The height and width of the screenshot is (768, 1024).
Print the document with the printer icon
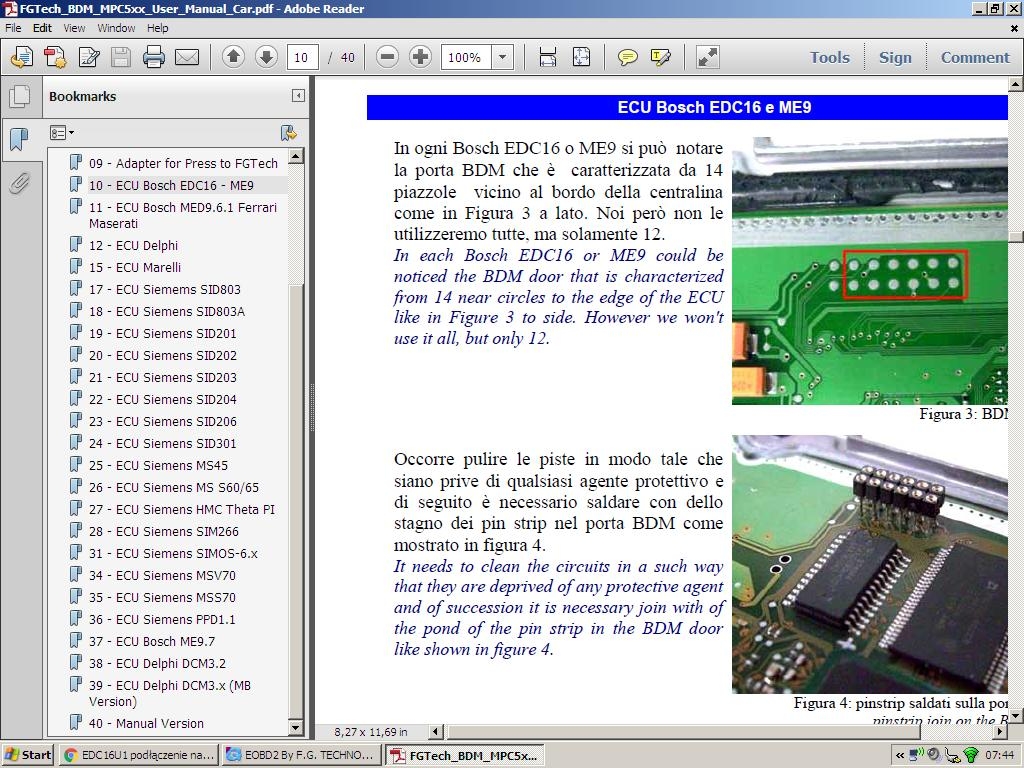pos(153,57)
